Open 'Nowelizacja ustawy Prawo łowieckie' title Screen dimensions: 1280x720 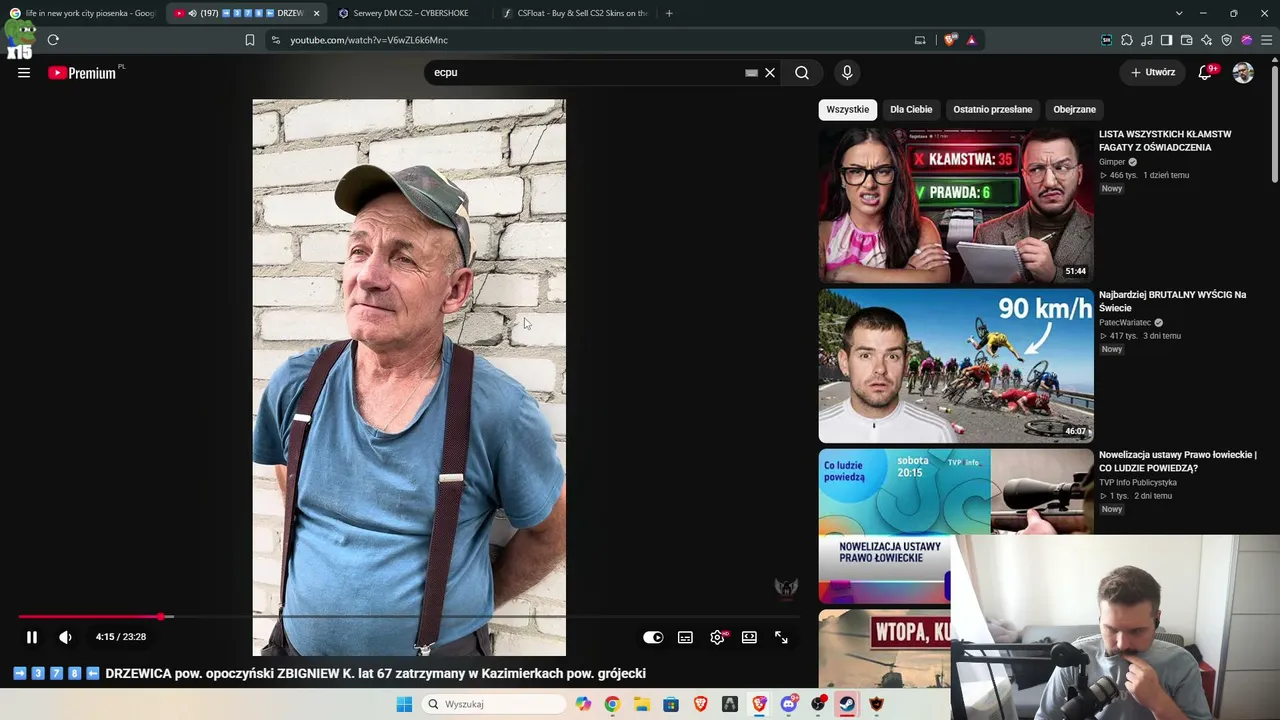pos(1177,461)
